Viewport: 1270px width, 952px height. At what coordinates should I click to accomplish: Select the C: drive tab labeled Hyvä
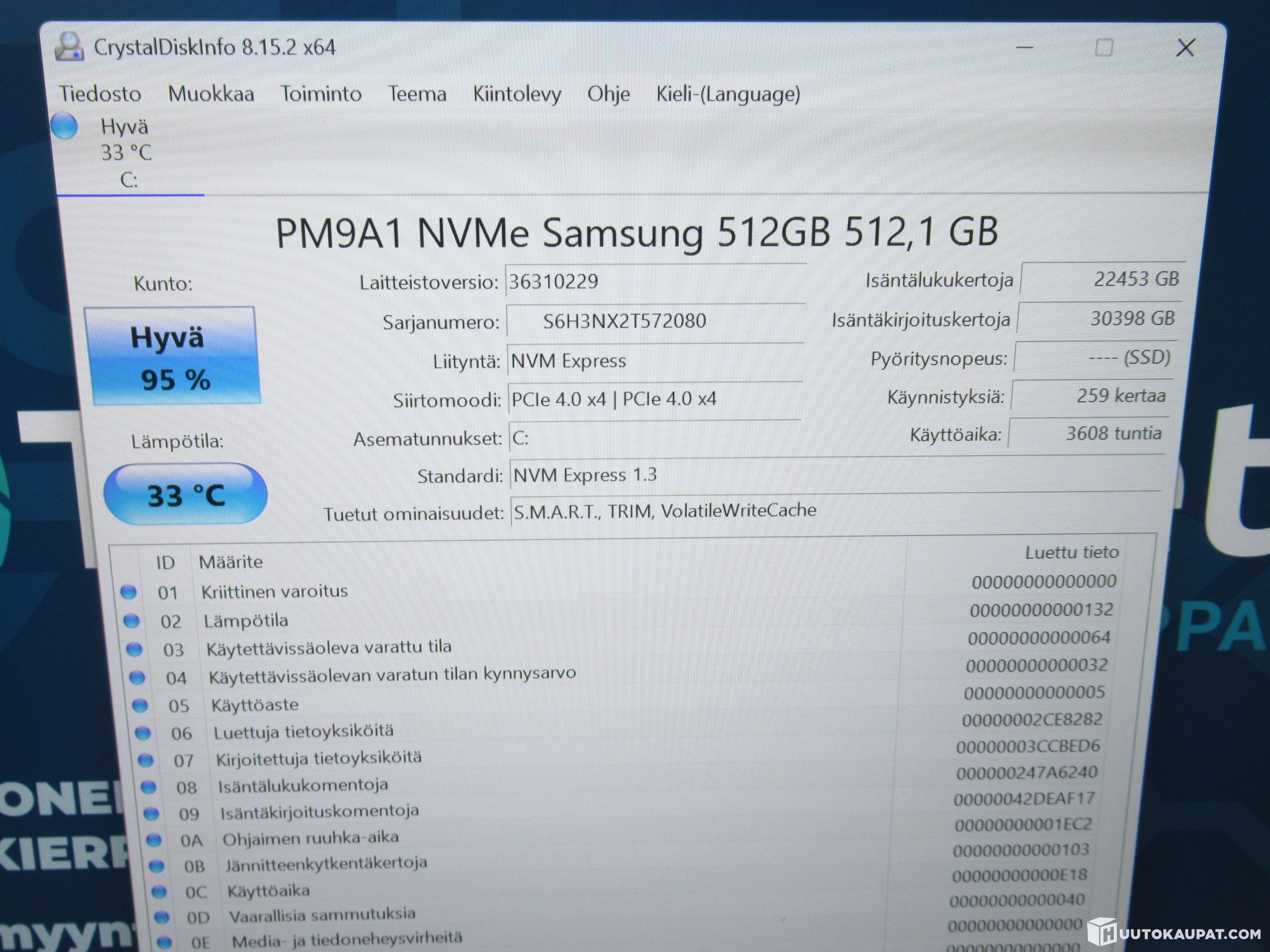tap(128, 152)
